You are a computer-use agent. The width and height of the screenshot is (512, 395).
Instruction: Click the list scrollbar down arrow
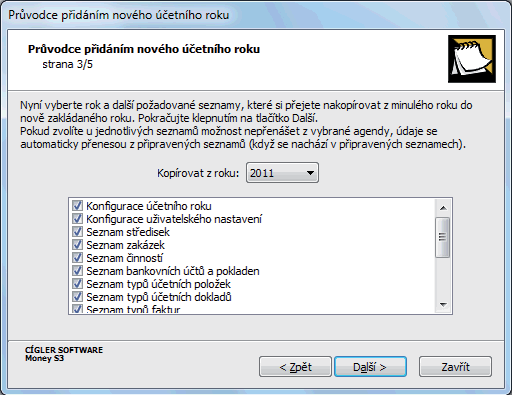tap(443, 304)
